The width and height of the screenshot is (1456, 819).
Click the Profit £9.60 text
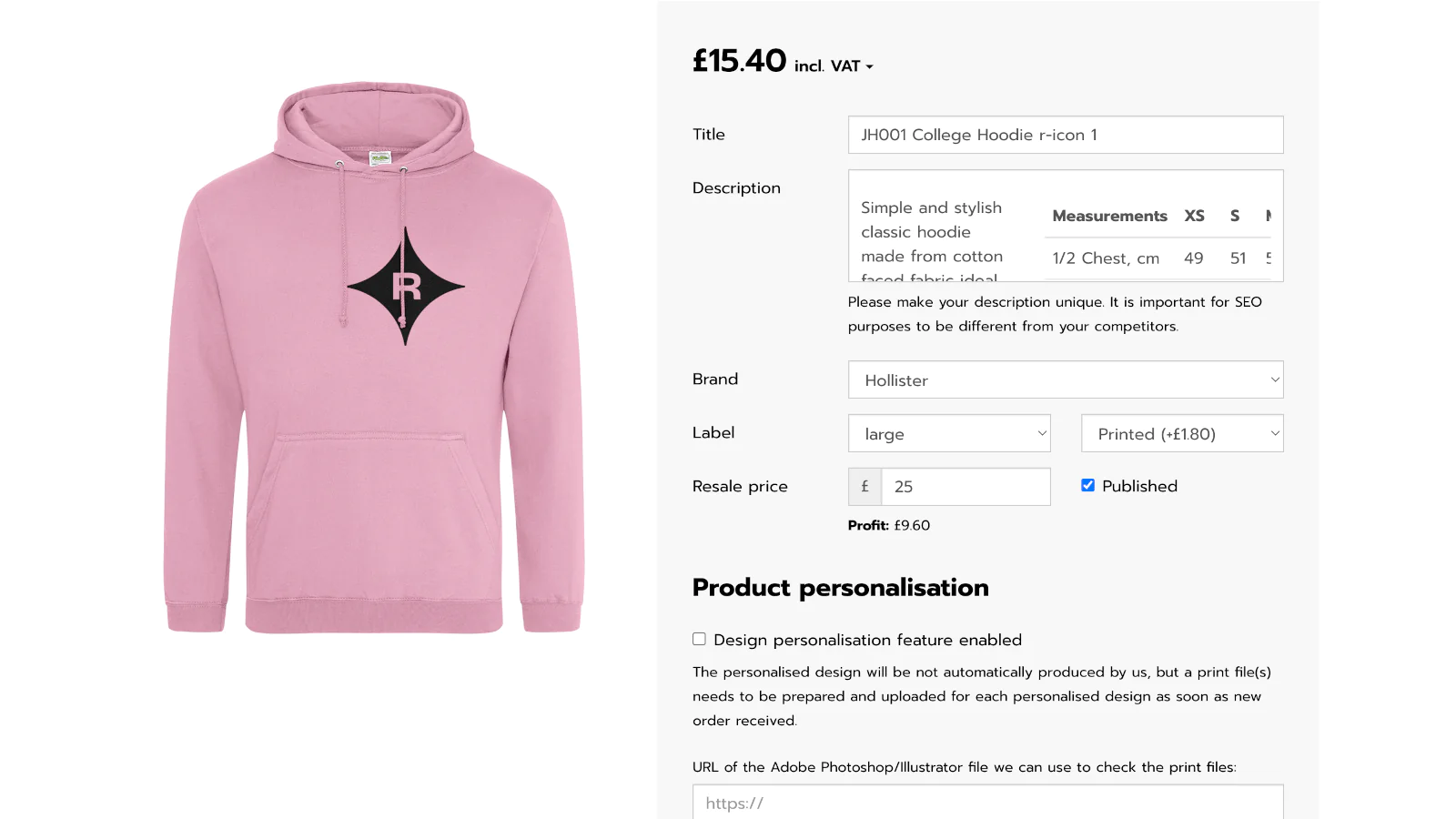pyautogui.click(x=888, y=525)
